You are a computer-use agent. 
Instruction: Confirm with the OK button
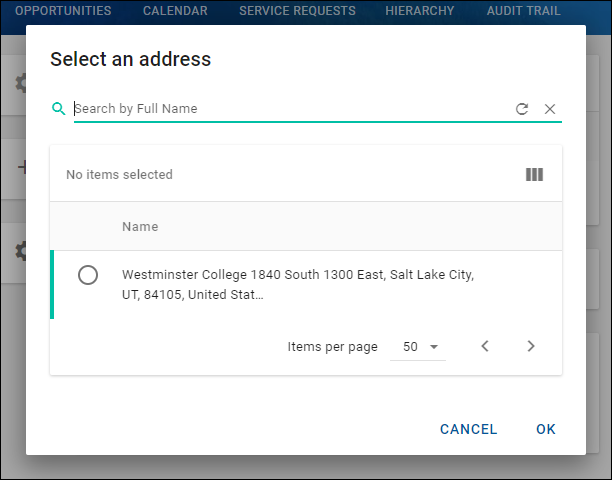[546, 429]
